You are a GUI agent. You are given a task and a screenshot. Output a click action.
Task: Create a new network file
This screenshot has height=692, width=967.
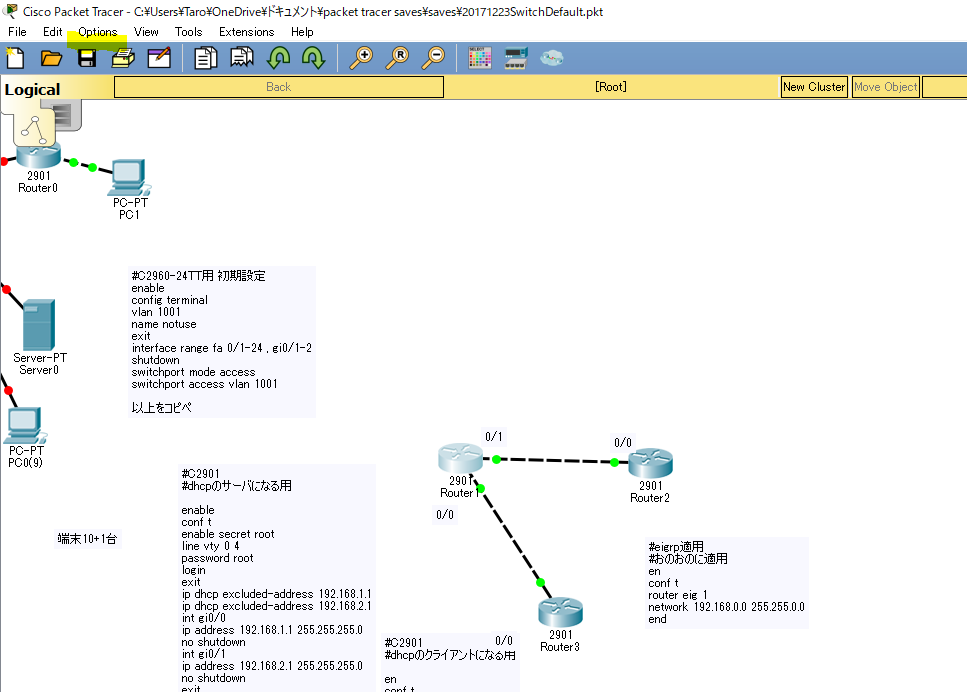tap(14, 57)
